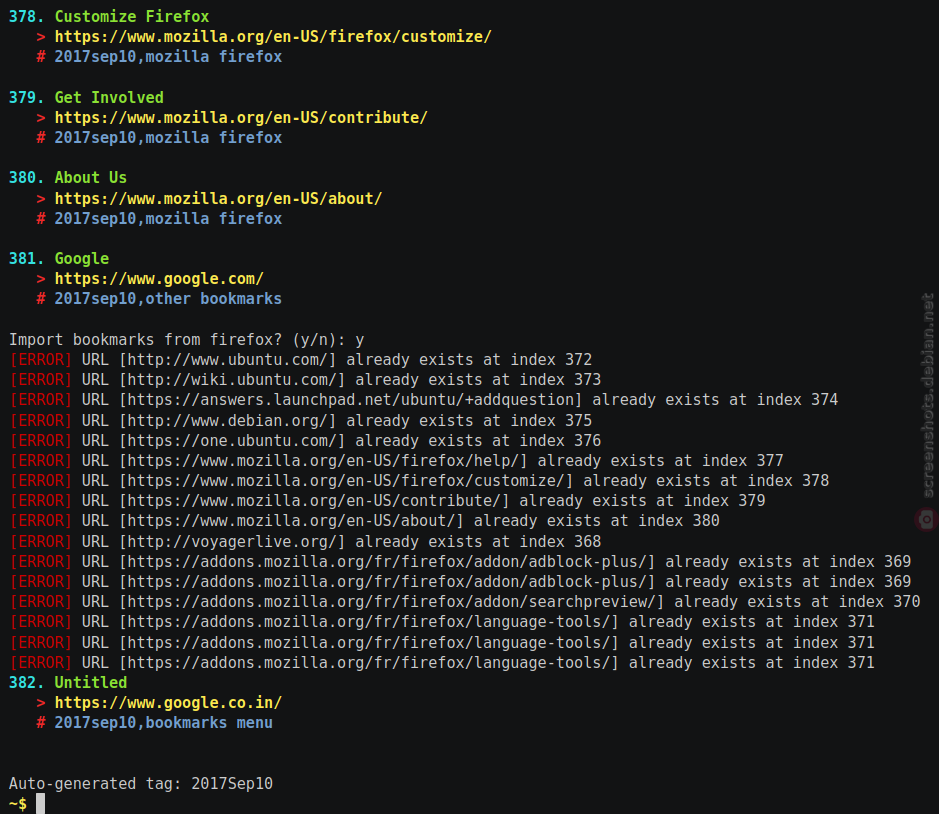
Task: Click the other bookmarks tag line
Action: [168, 299]
